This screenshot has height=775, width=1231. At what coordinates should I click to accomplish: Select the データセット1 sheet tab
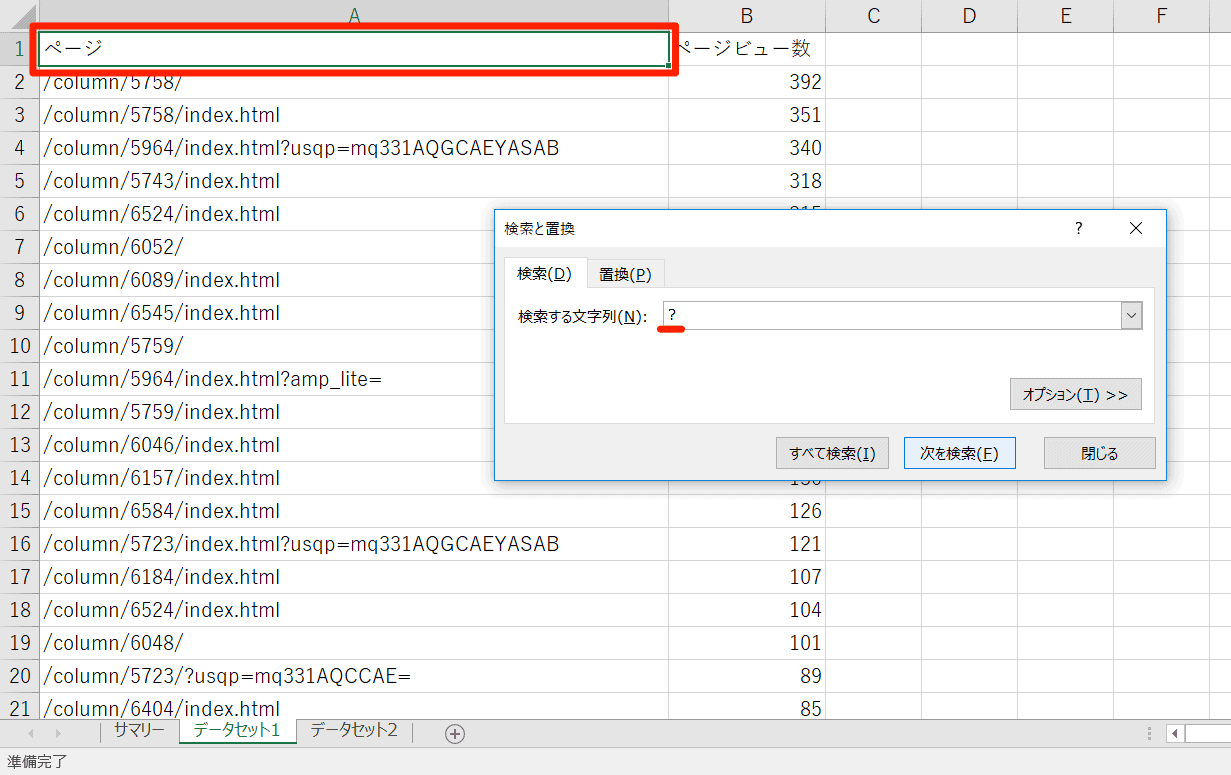pyautogui.click(x=238, y=731)
